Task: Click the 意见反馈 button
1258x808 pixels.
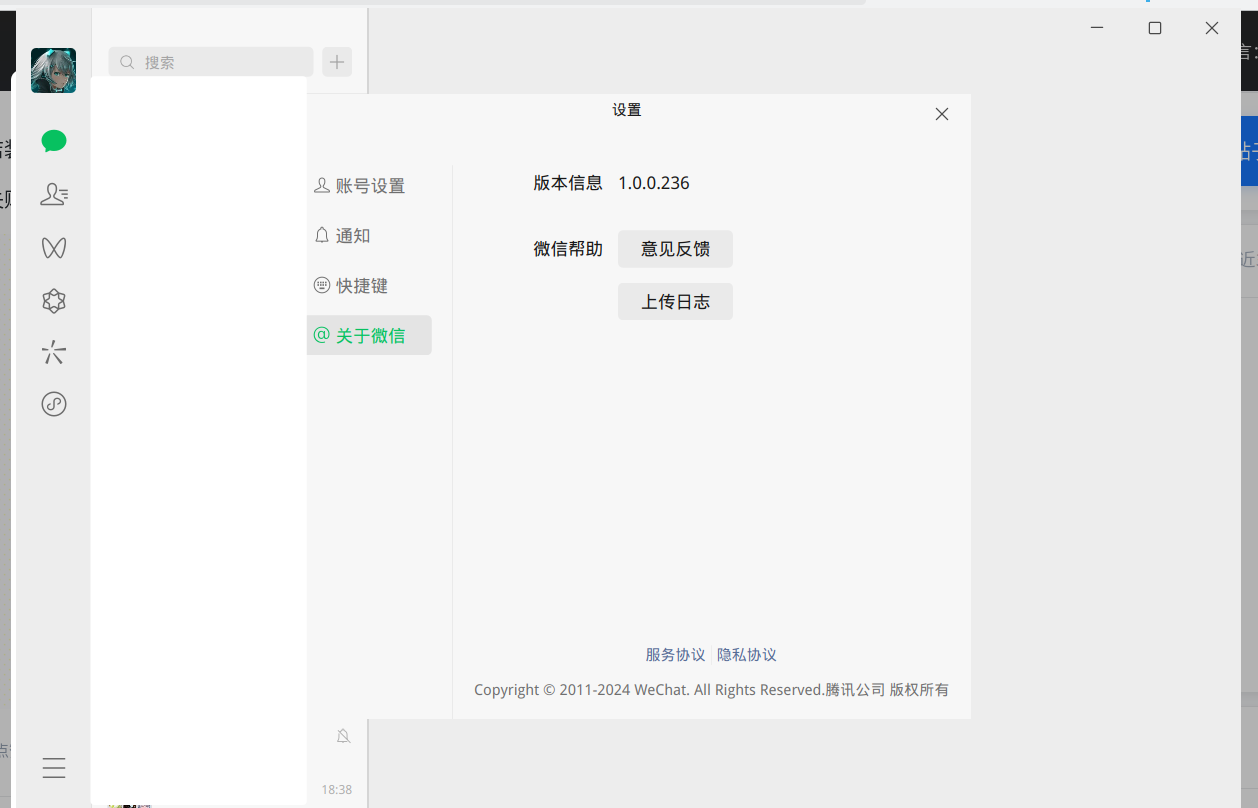Action: point(675,249)
